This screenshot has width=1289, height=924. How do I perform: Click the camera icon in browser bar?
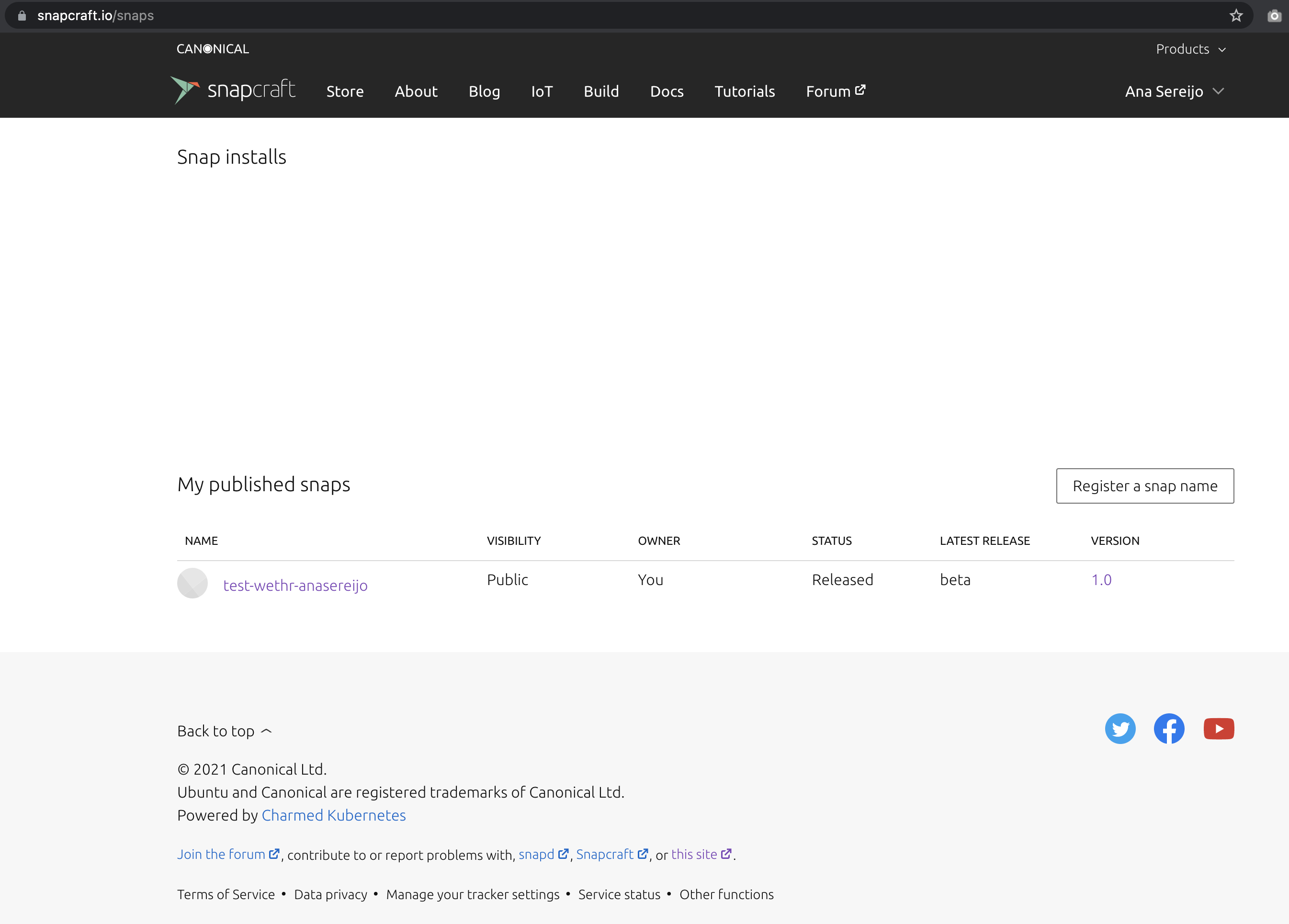(x=1274, y=15)
